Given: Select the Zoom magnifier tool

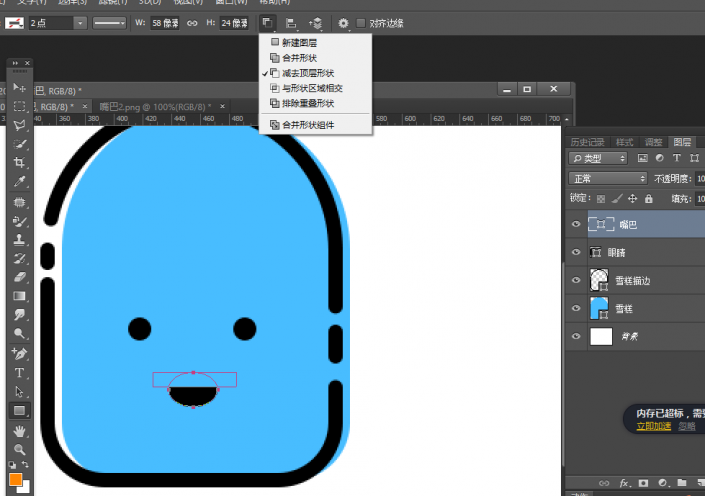Looking at the screenshot, I should 19,450.
